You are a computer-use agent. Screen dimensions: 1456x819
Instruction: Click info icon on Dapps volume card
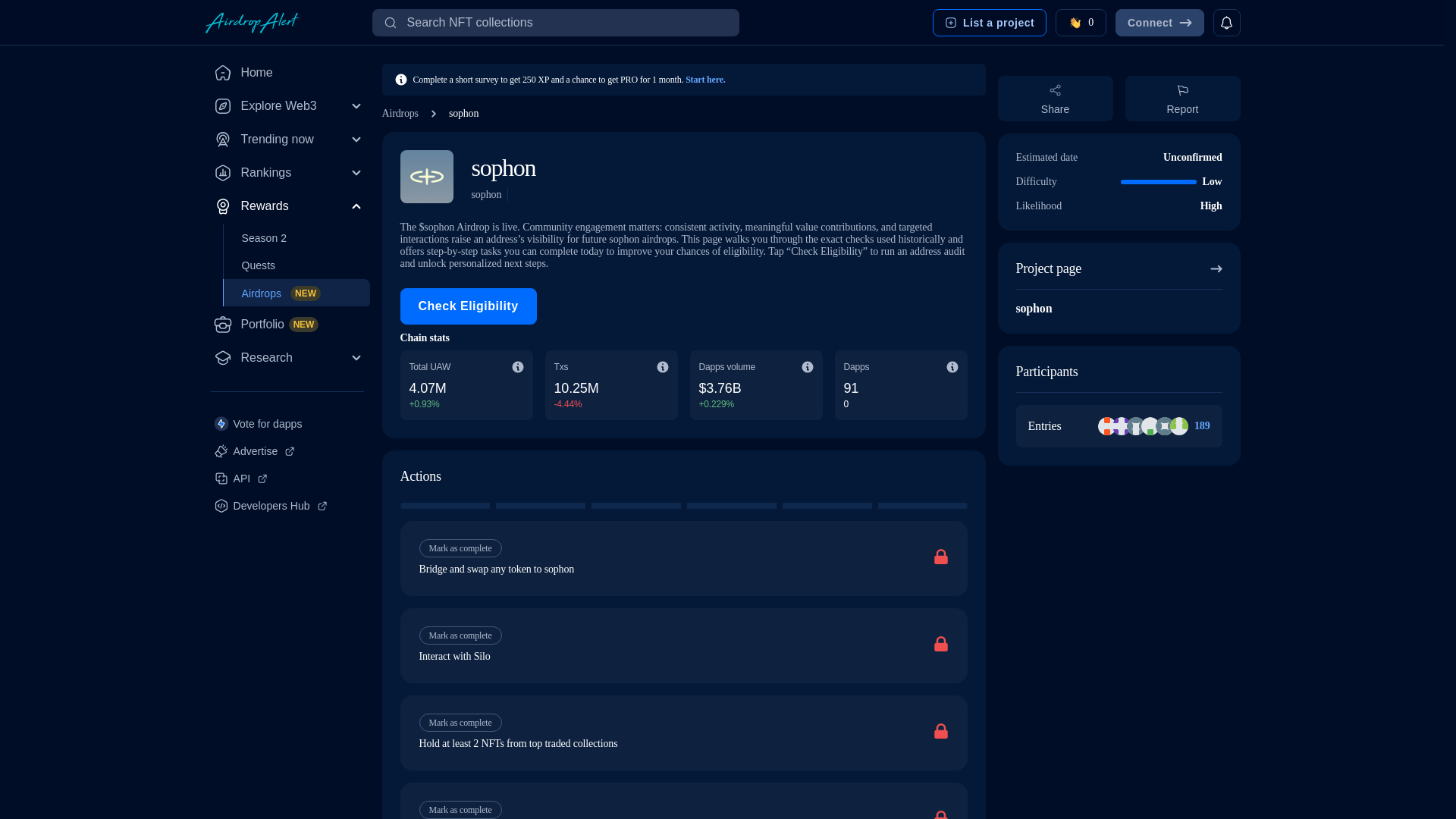(x=808, y=367)
